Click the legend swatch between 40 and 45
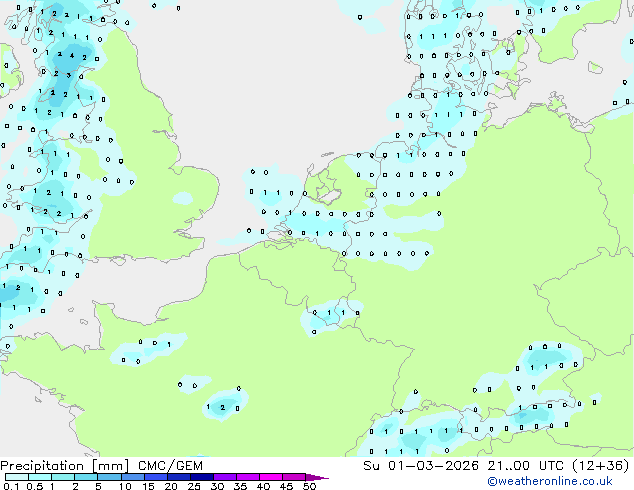The image size is (634, 490). pos(271,477)
